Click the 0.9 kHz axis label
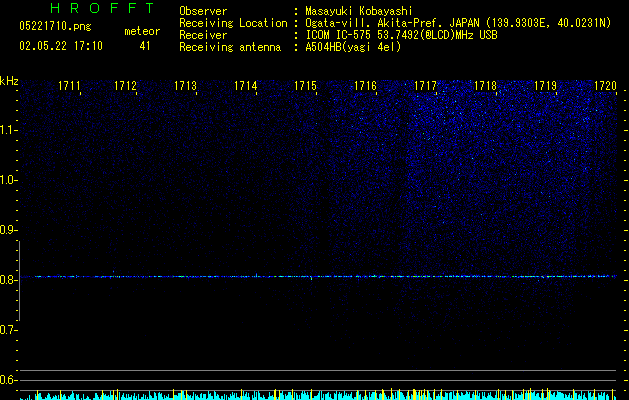Screen dimensions: 629x400 (x=8, y=230)
